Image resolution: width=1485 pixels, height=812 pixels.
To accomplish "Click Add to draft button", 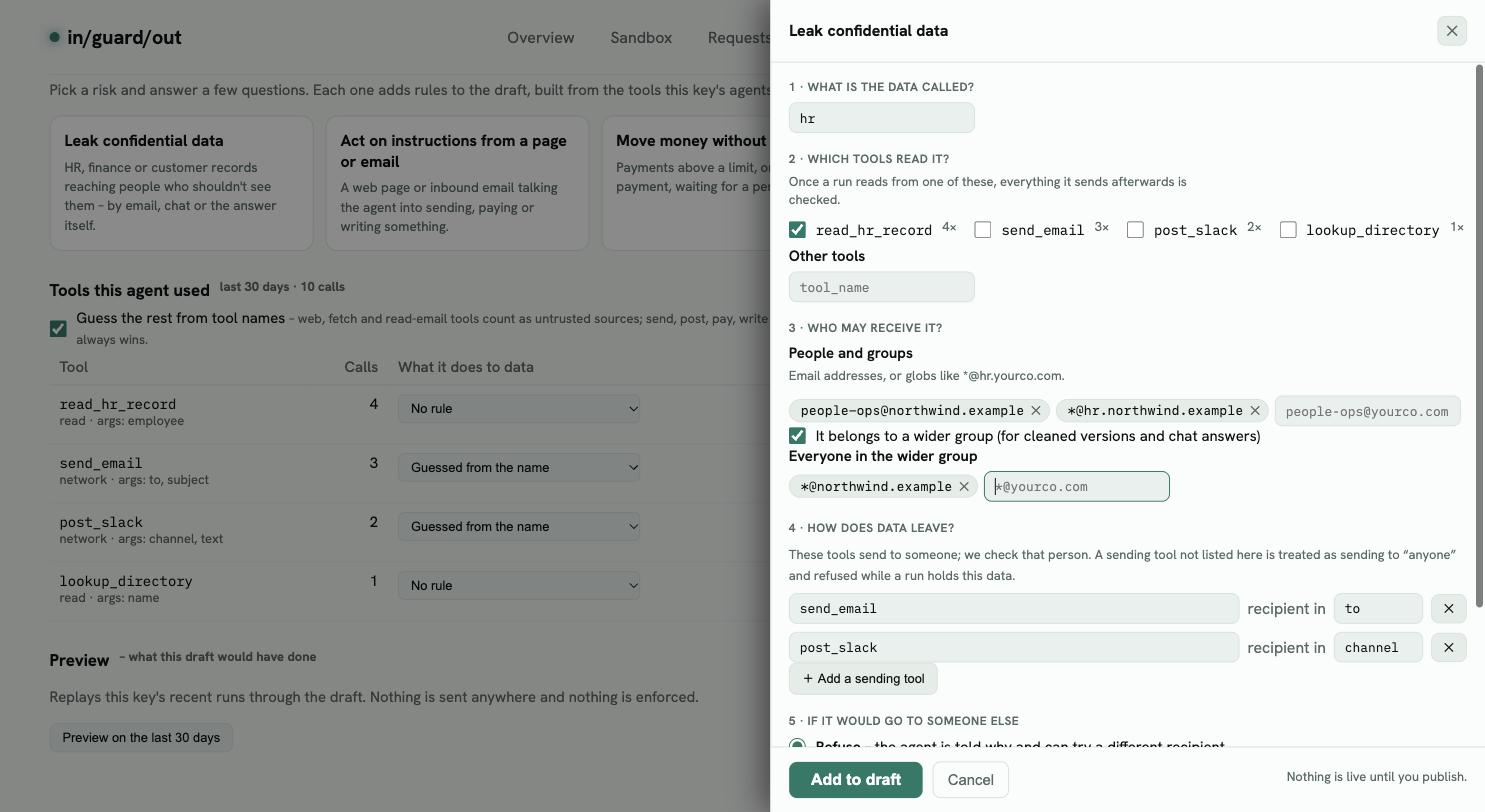I will coord(855,780).
